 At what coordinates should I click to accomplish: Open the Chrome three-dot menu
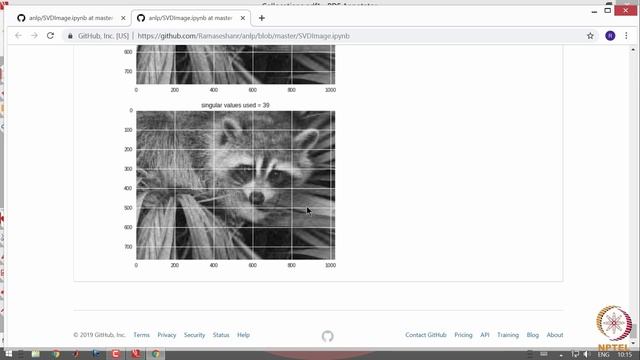pyautogui.click(x=626, y=36)
